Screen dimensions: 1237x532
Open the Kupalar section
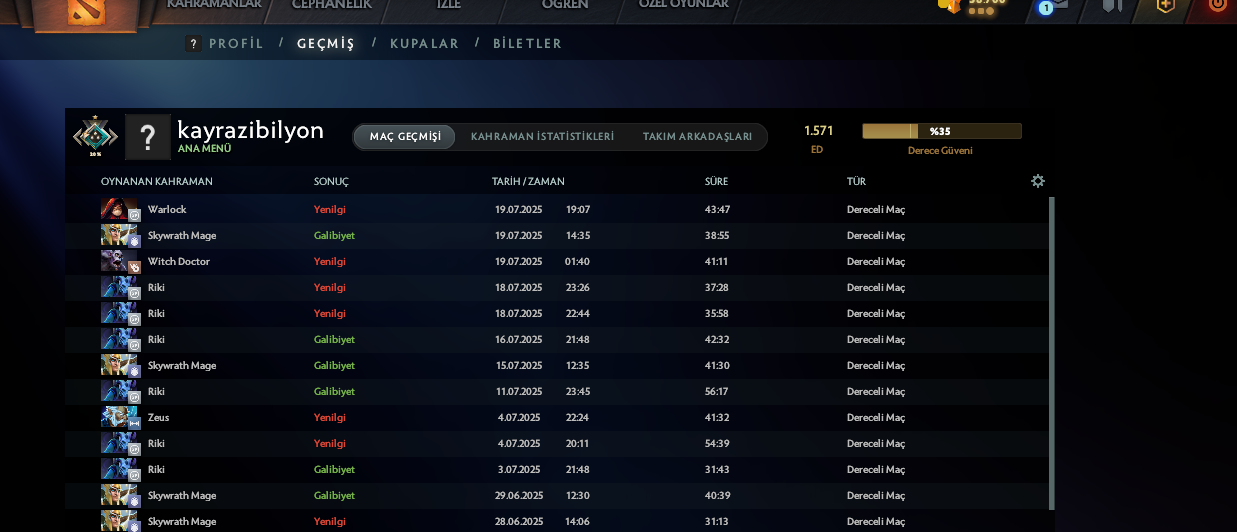click(424, 44)
